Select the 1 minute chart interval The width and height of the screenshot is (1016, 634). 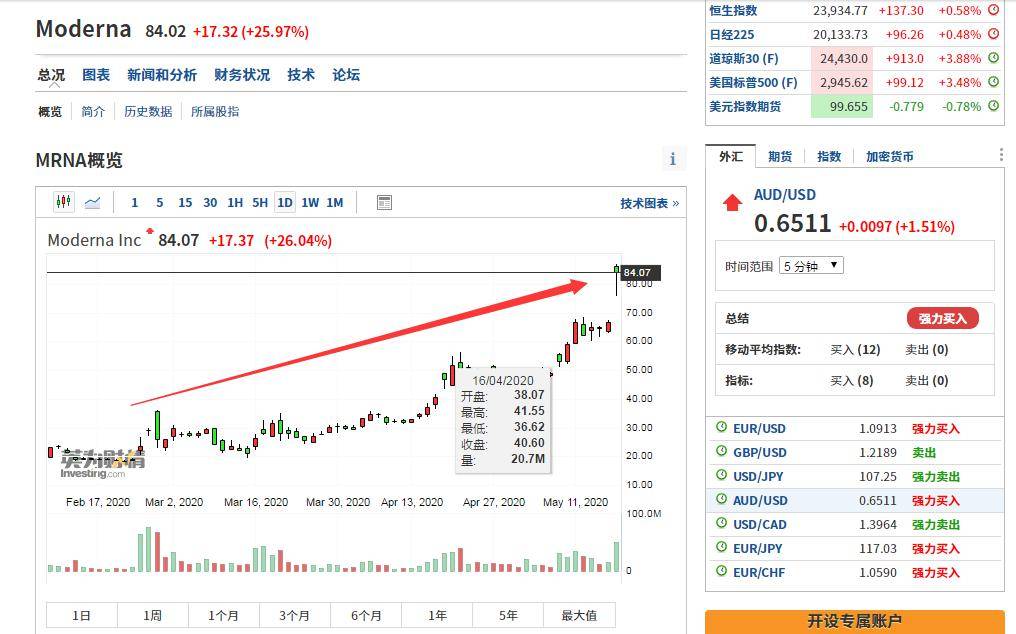pyautogui.click(x=135, y=203)
